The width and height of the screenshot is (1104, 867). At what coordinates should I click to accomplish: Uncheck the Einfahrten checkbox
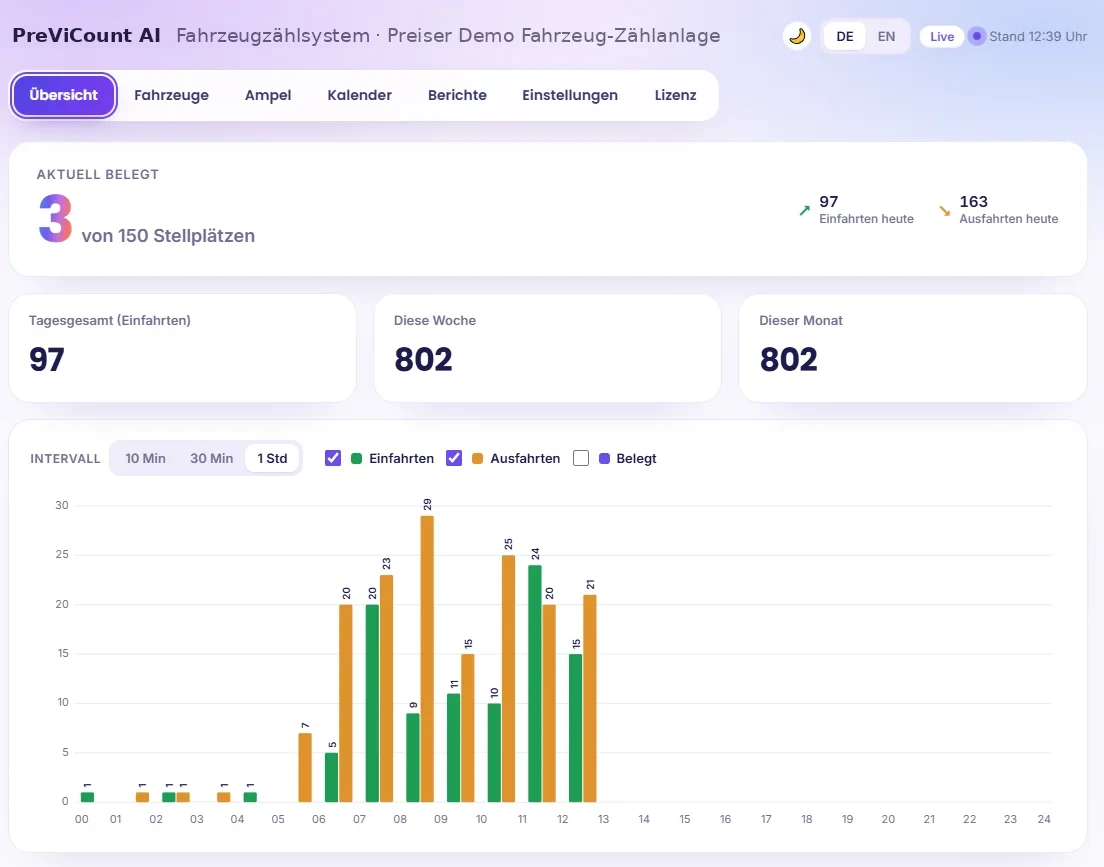(333, 459)
